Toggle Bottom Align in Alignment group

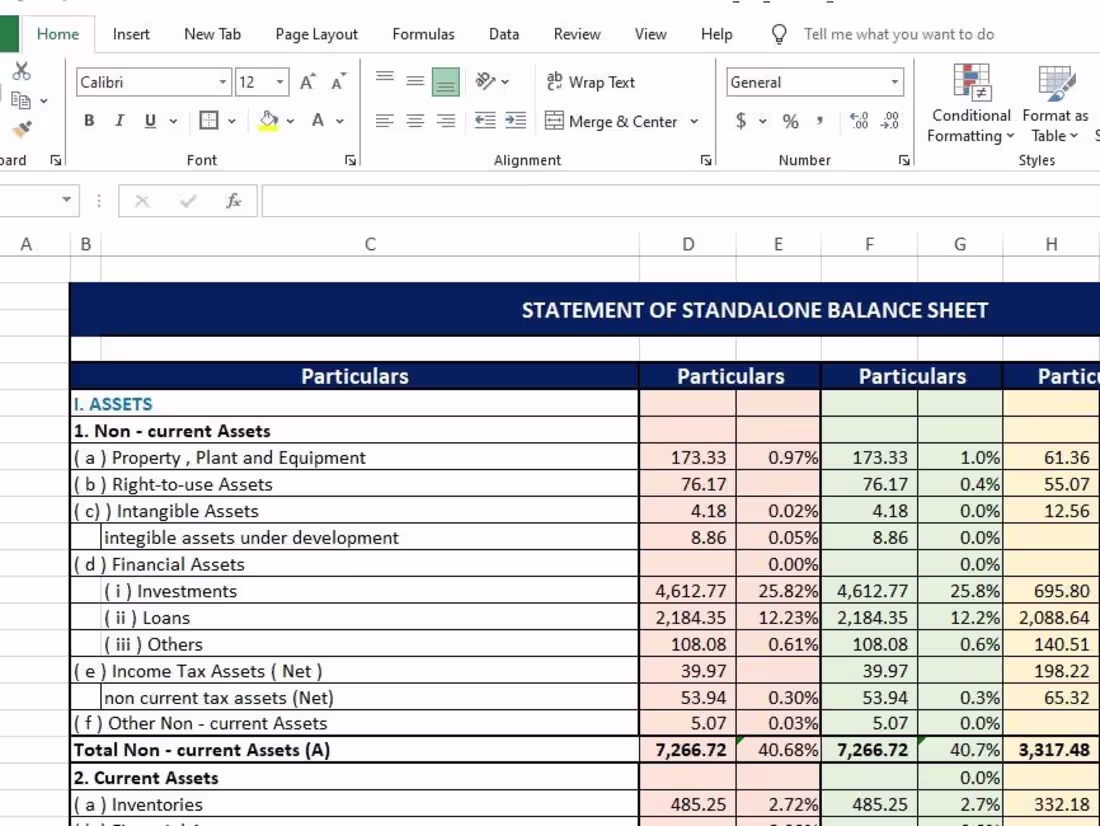coord(445,82)
